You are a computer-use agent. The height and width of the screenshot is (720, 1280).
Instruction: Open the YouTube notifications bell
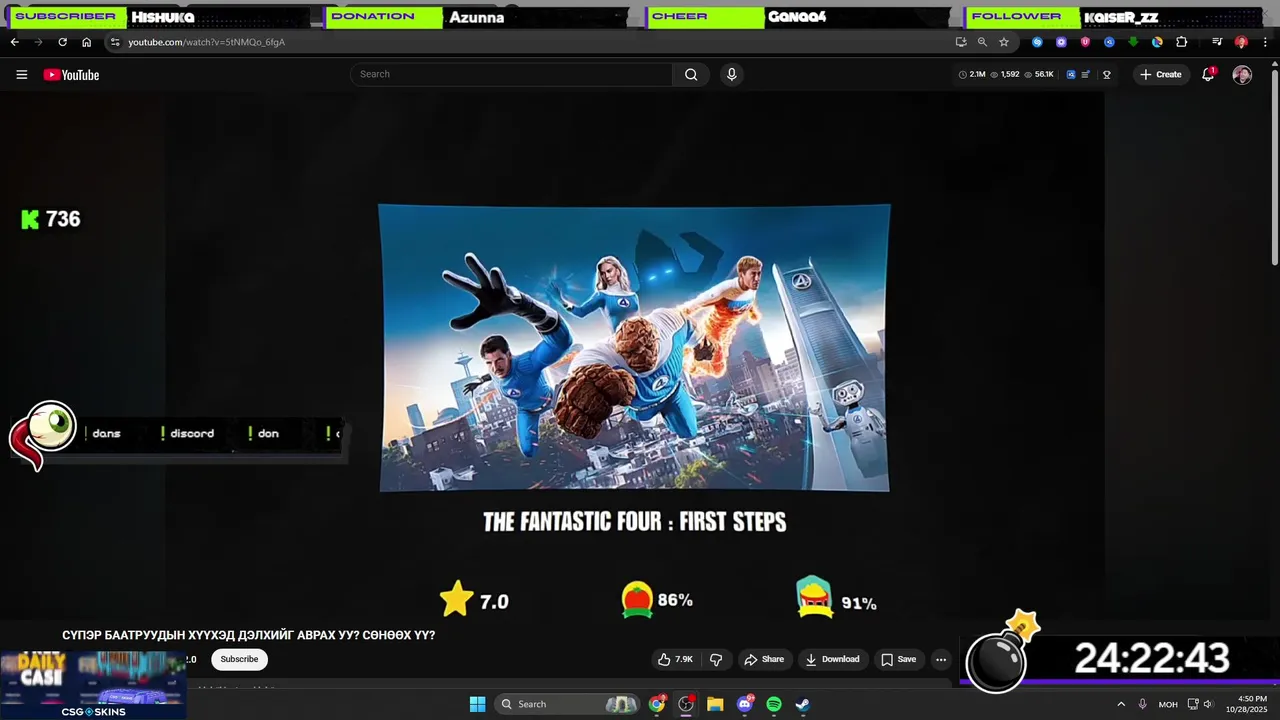pyautogui.click(x=1208, y=74)
